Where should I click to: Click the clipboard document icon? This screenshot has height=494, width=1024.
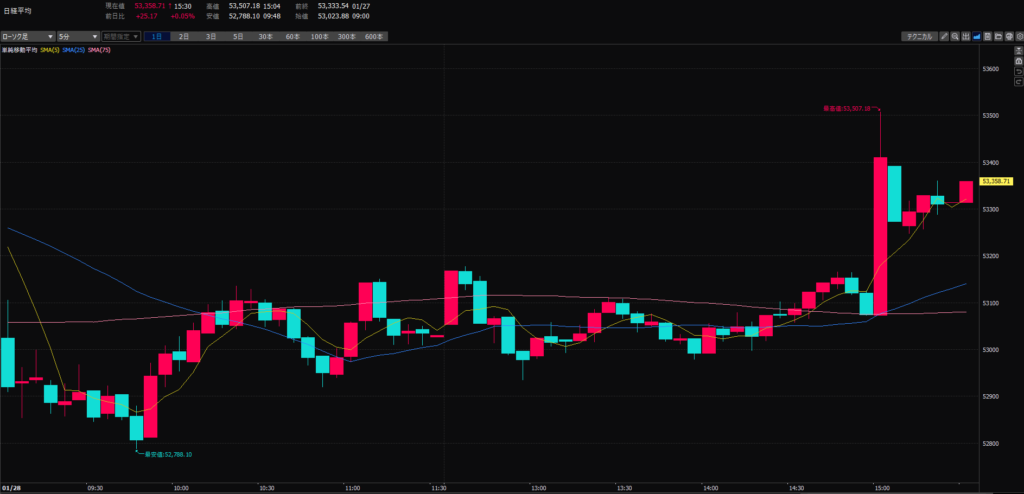(987, 36)
